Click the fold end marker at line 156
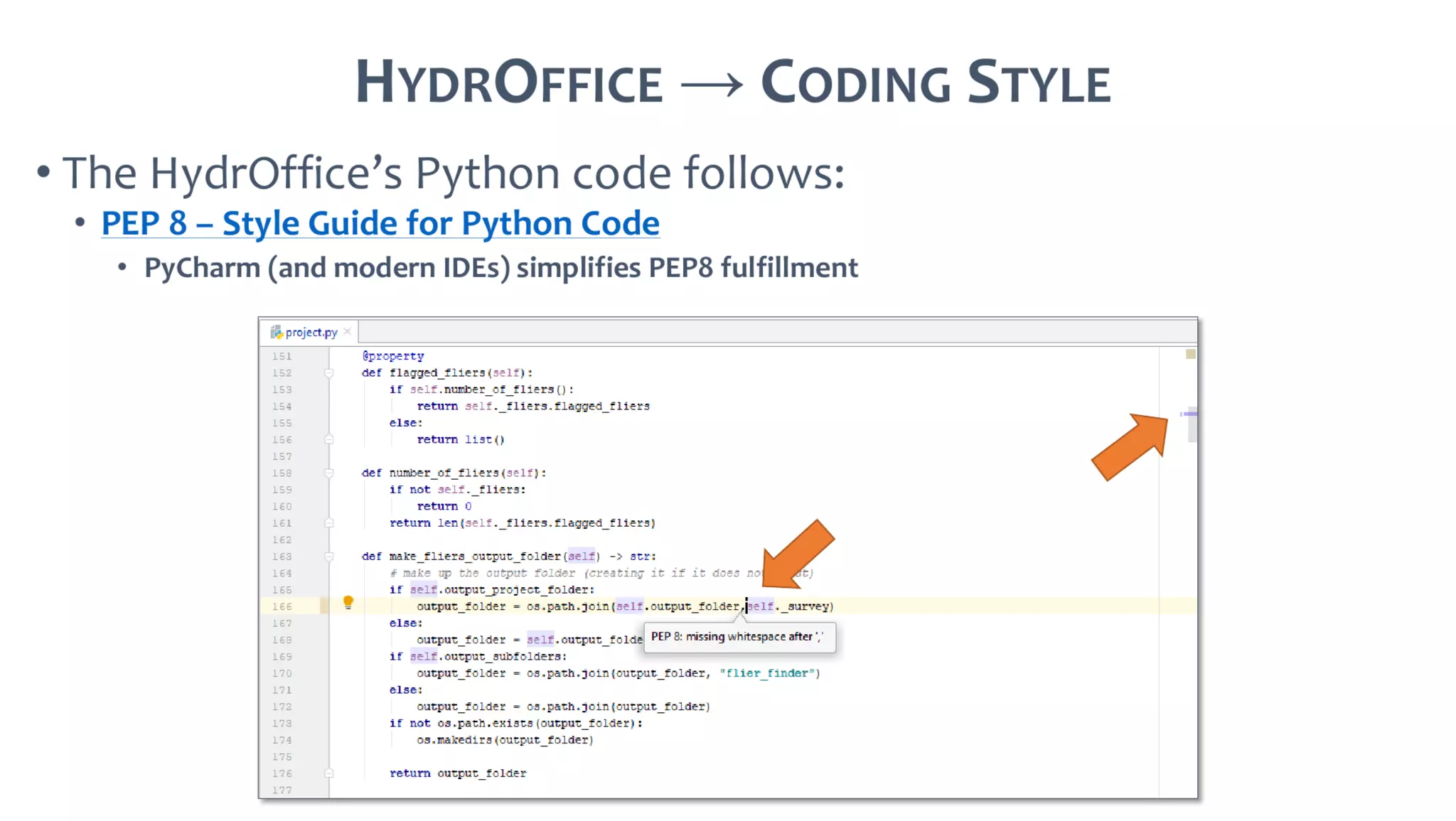Screen dimensions: 1456x821 point(329,439)
